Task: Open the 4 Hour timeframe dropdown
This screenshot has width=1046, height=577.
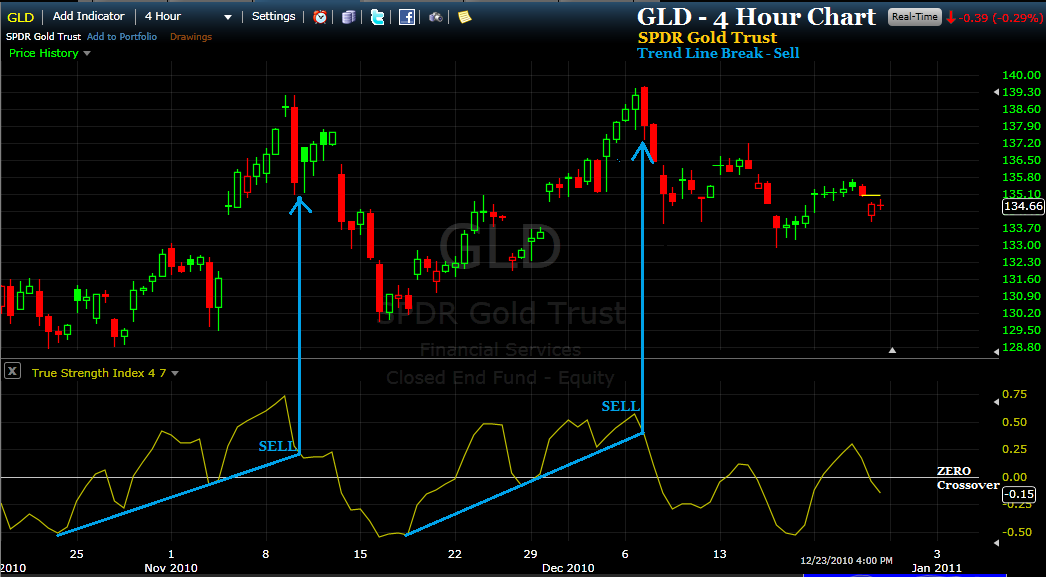Action: click(188, 17)
